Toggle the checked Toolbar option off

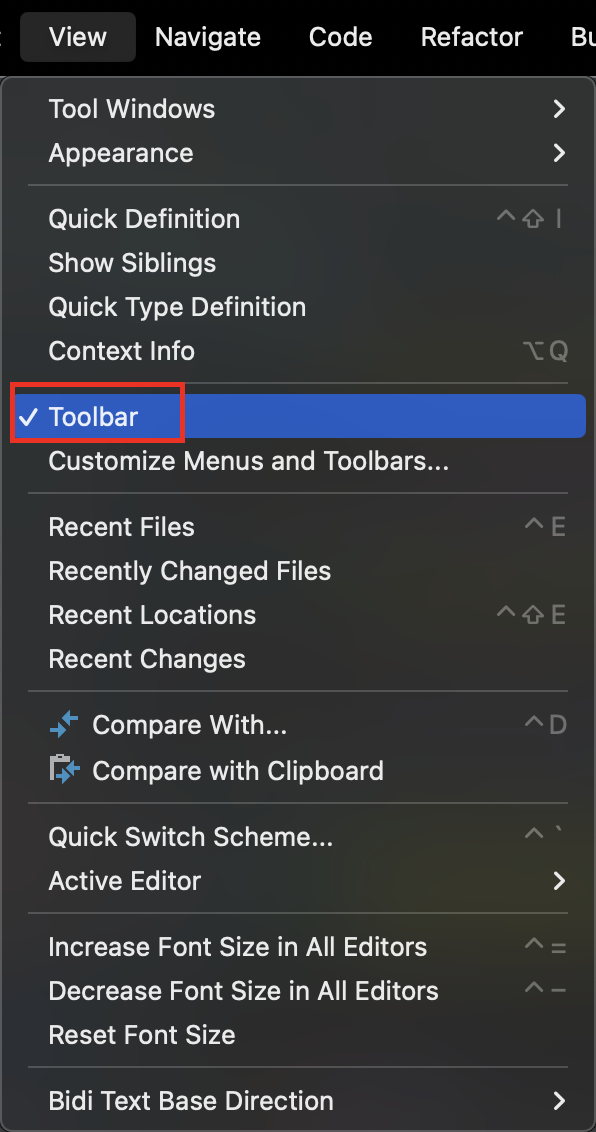(298, 416)
